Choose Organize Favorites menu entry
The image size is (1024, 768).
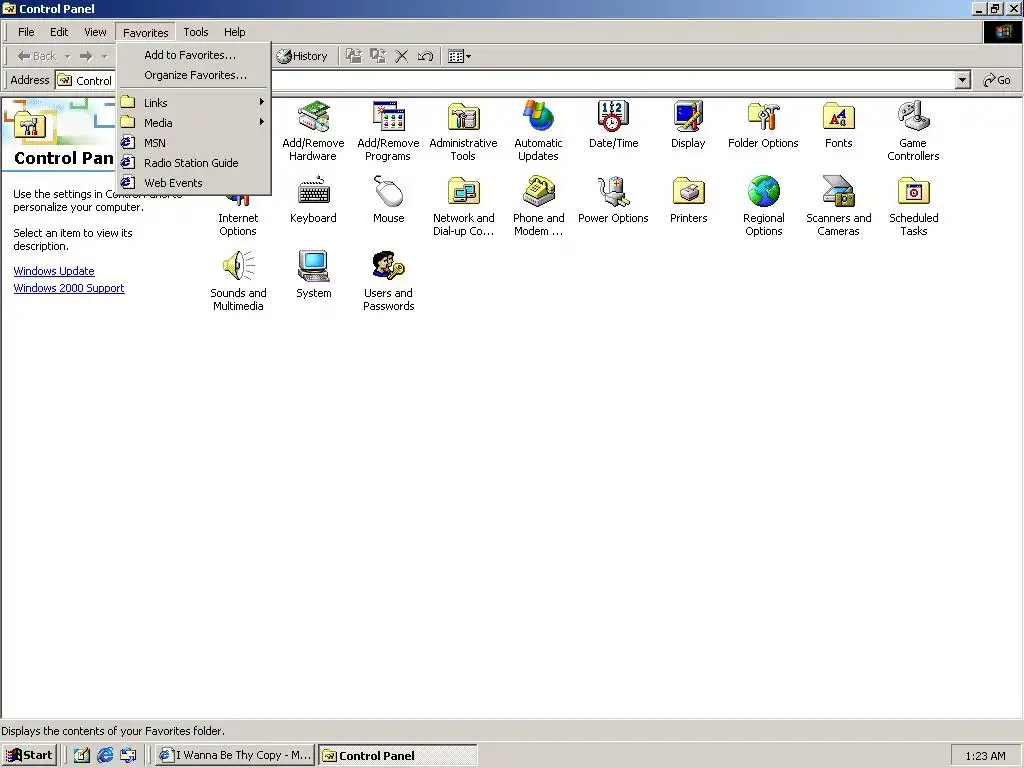[194, 75]
